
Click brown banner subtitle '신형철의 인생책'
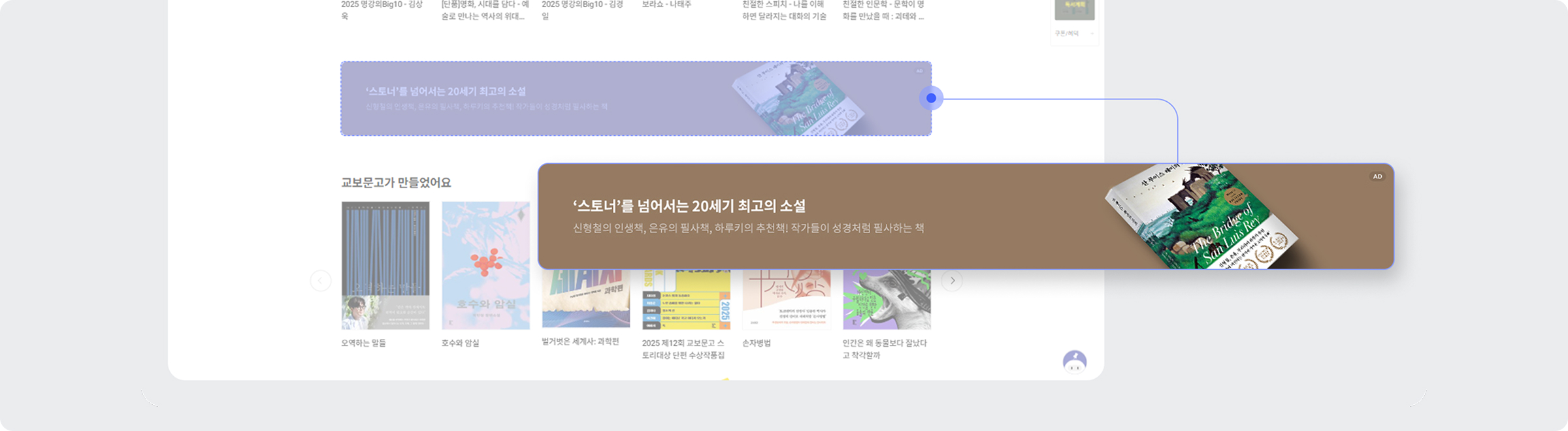click(749, 228)
